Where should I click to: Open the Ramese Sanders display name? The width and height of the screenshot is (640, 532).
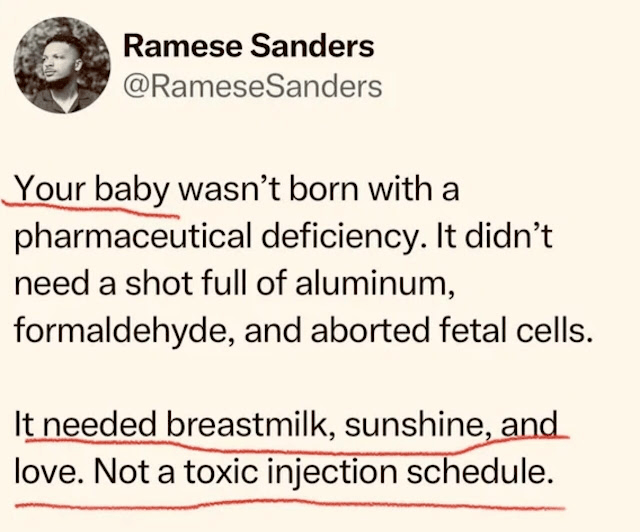(248, 45)
